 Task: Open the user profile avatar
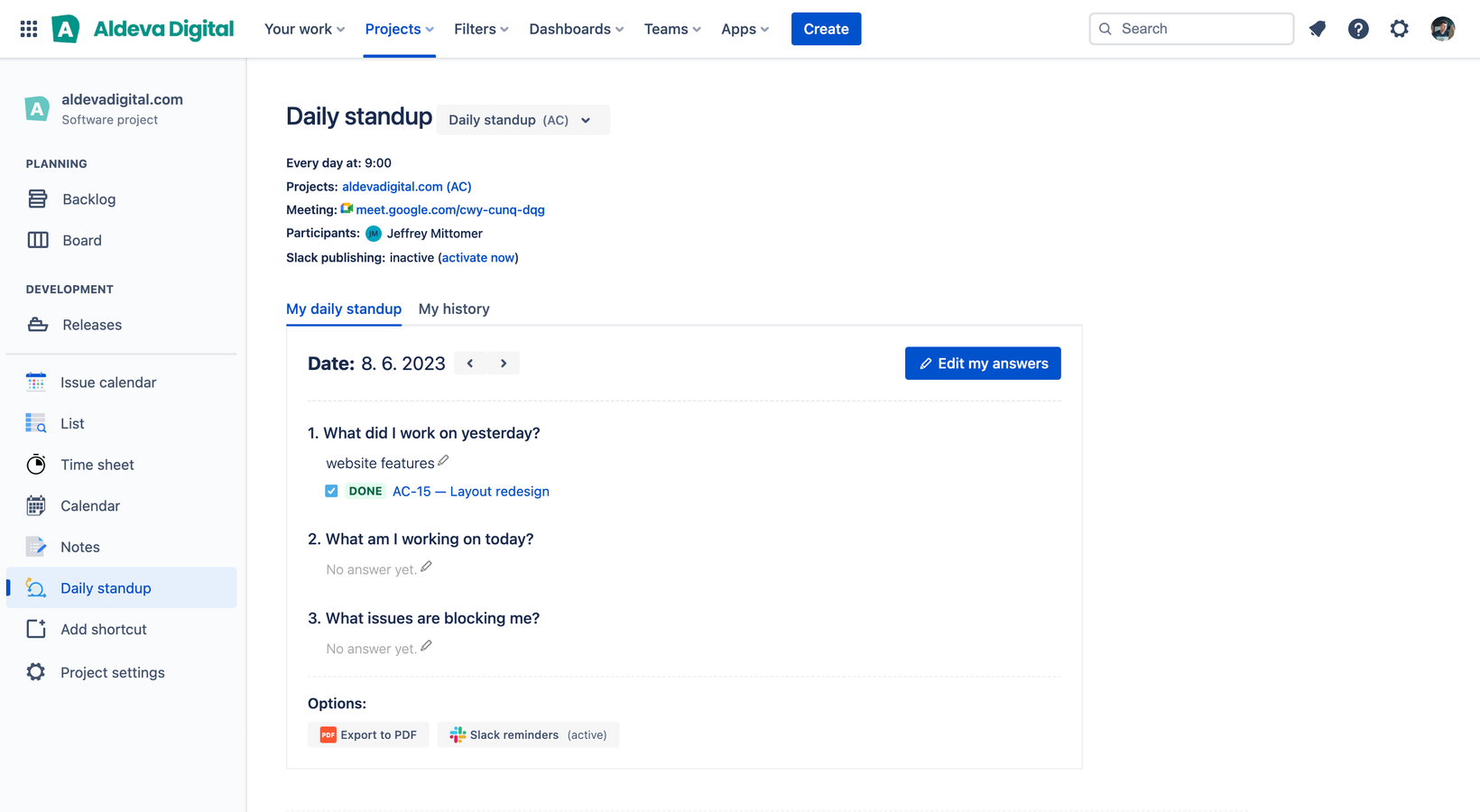(x=1442, y=29)
